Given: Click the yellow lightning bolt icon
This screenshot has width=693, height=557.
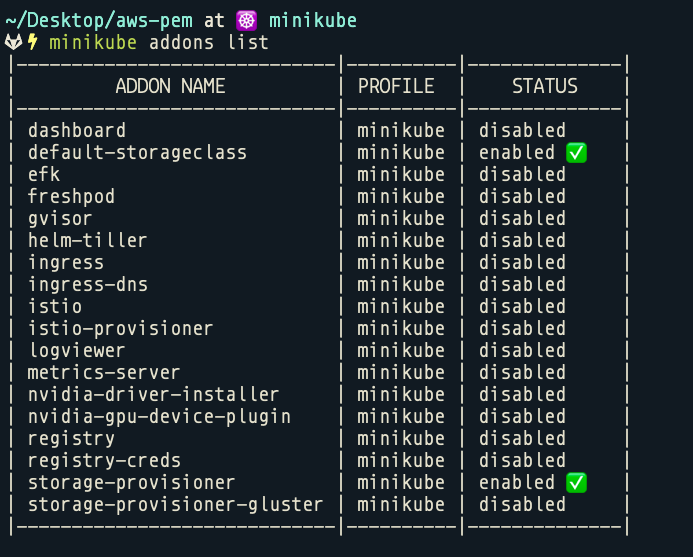Looking at the screenshot, I should 33,42.
